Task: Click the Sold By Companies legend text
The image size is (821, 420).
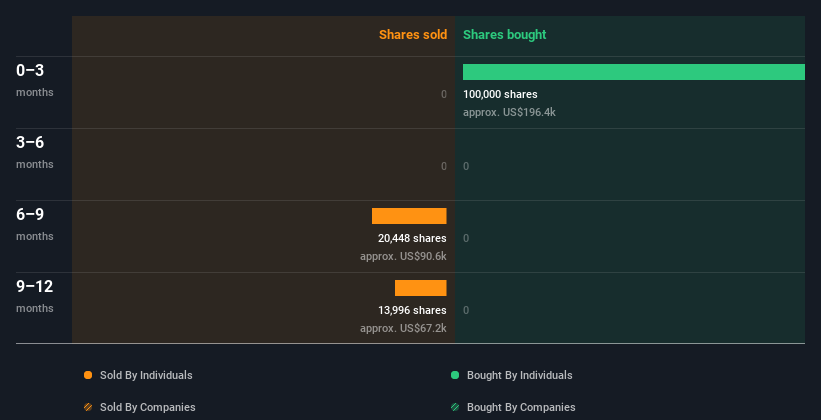Action: coord(148,407)
